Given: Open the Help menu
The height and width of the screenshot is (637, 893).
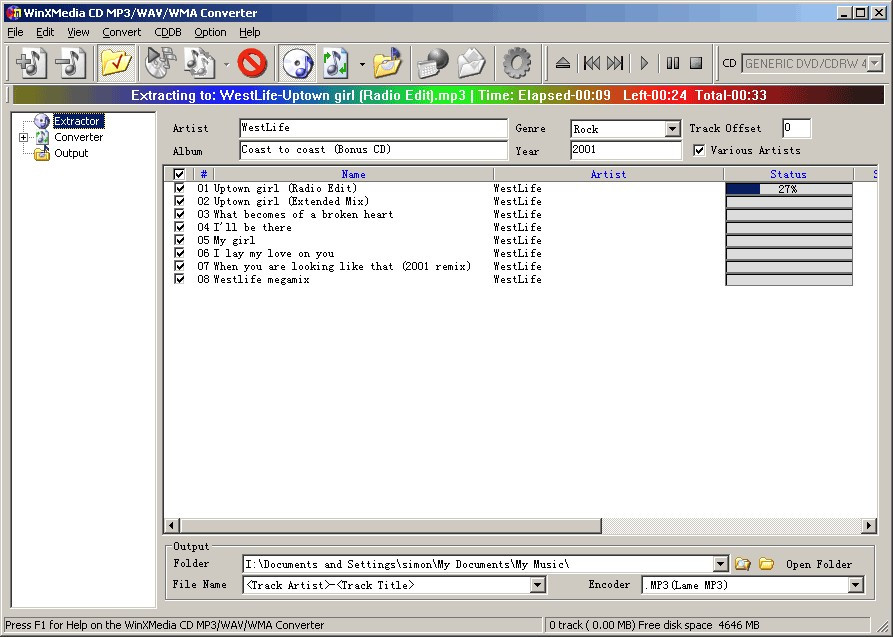Looking at the screenshot, I should [249, 32].
